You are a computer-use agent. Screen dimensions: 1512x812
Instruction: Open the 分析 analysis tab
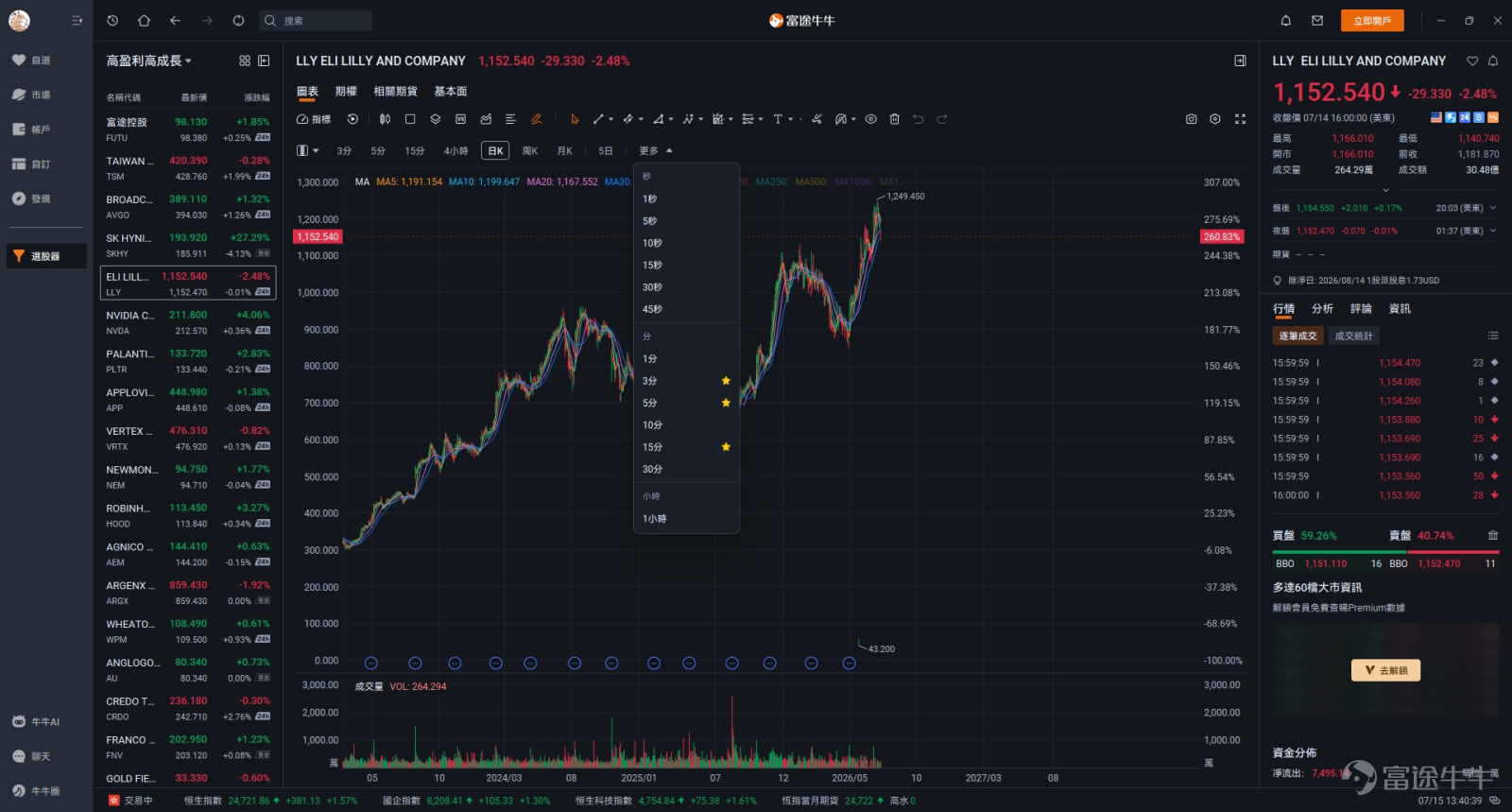coord(1322,309)
